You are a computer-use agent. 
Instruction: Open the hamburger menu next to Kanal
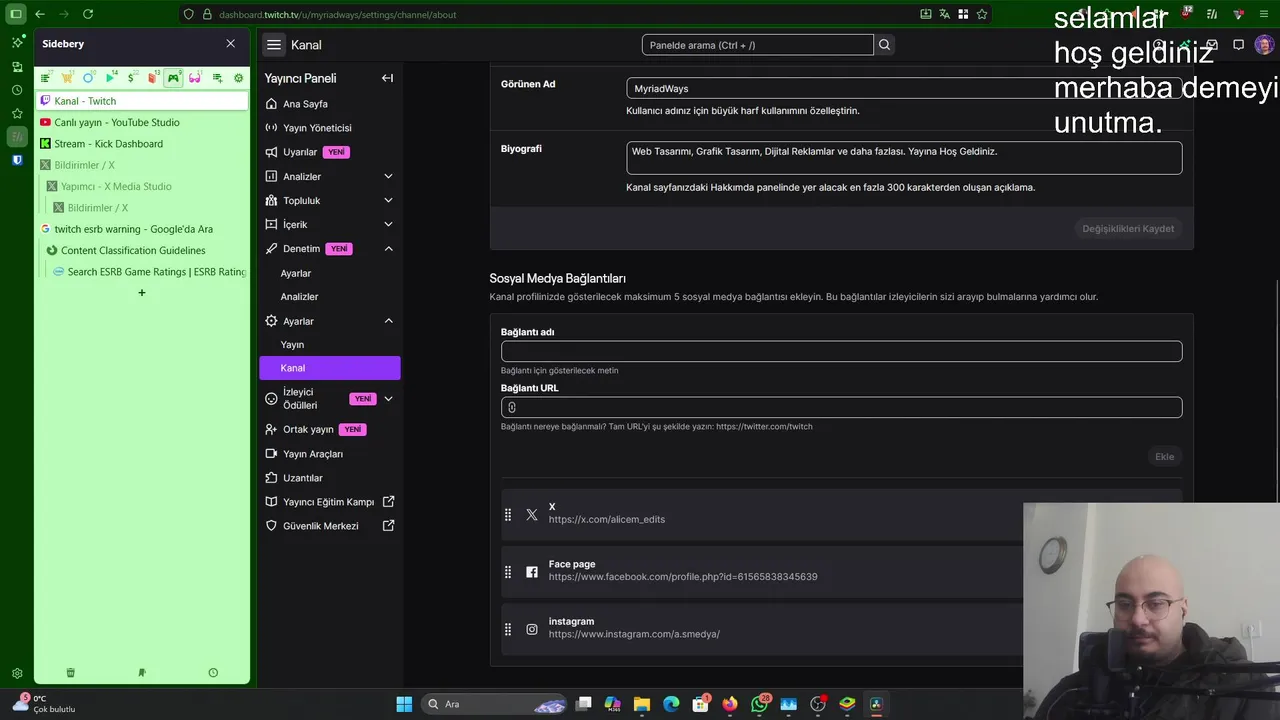coord(274,45)
